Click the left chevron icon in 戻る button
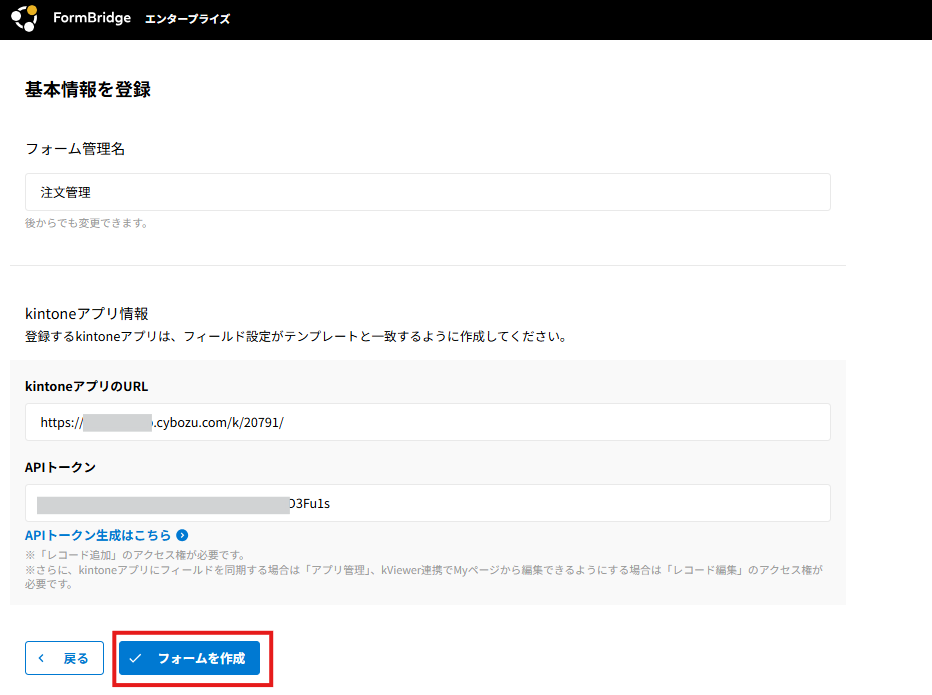Screen dimensions: 932x695 pyautogui.click(x=41, y=658)
